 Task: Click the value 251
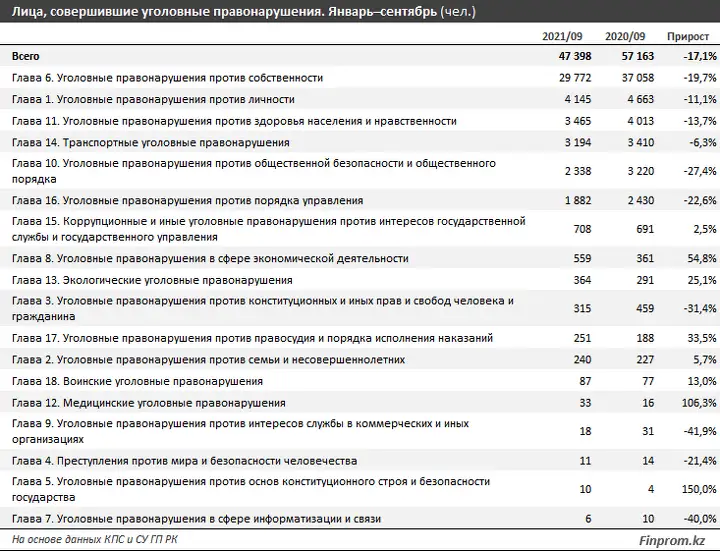pos(582,338)
